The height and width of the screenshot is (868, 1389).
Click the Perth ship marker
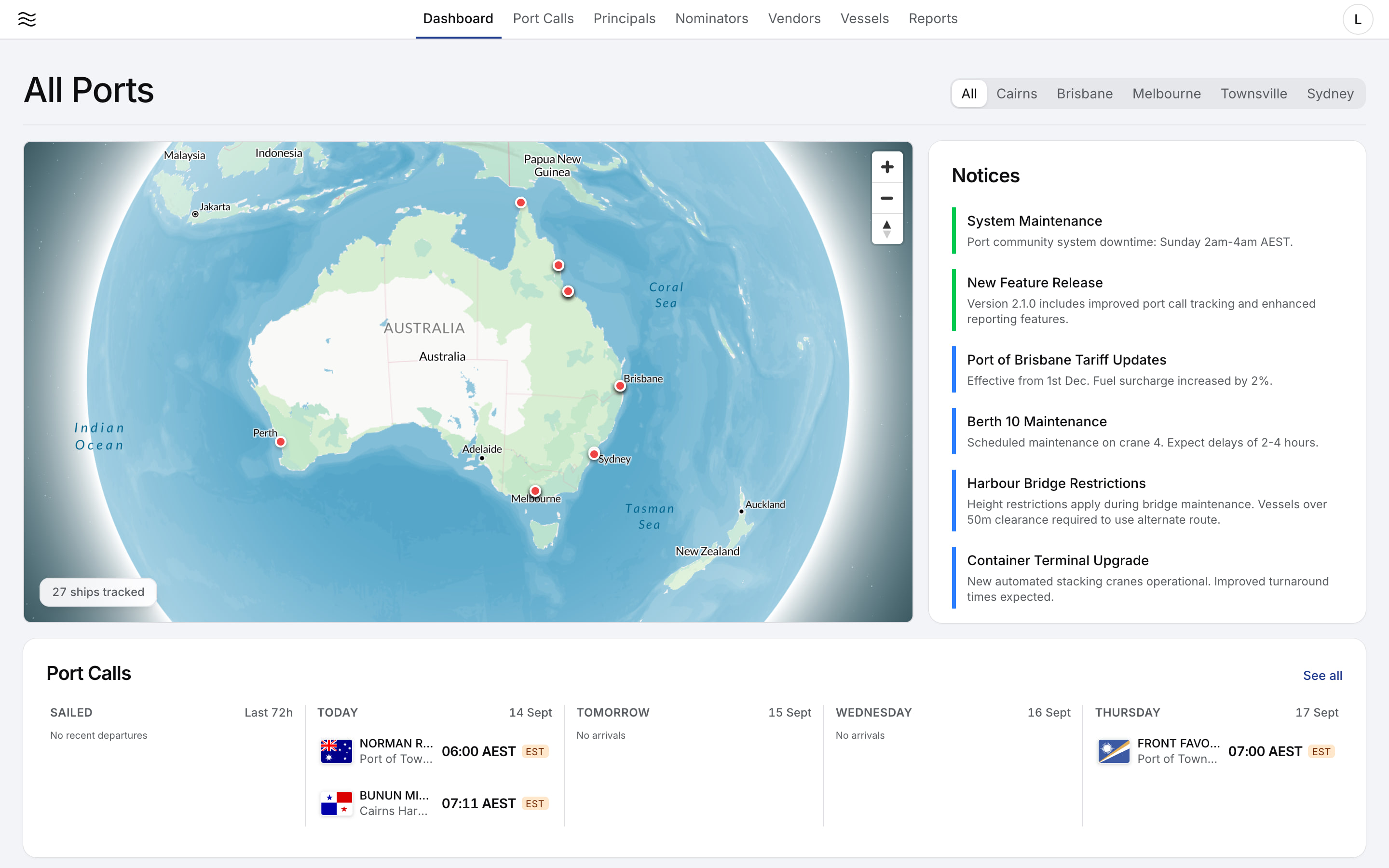coord(281,442)
